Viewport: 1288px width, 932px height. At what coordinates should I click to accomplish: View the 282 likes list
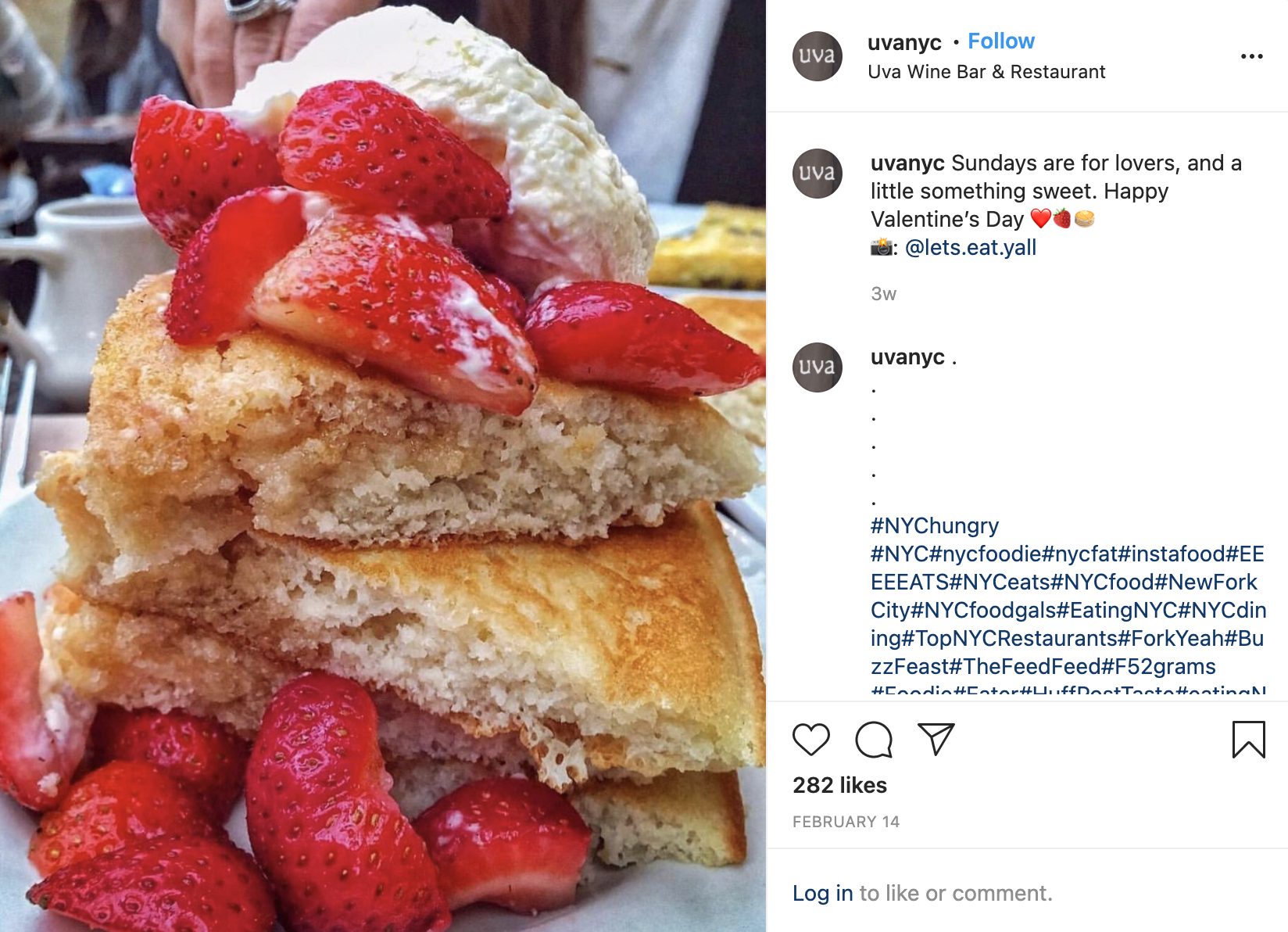[839, 785]
